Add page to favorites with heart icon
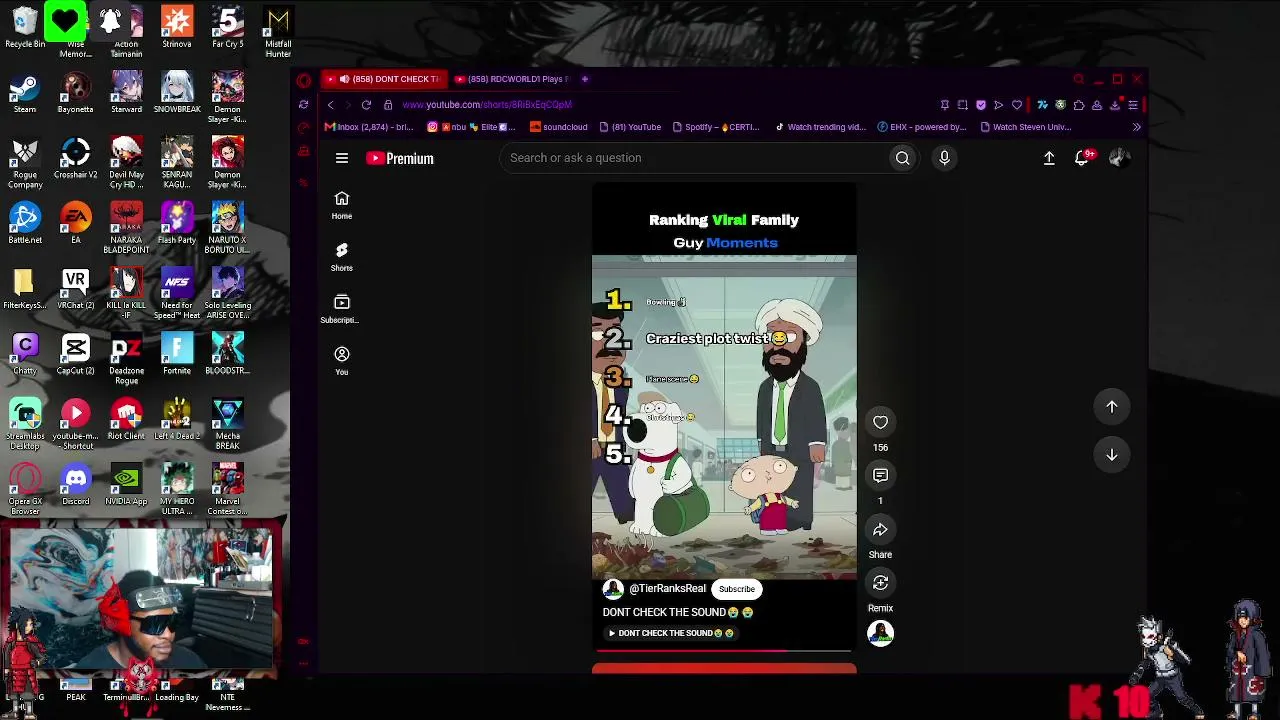This screenshot has height=720, width=1280. (1017, 105)
